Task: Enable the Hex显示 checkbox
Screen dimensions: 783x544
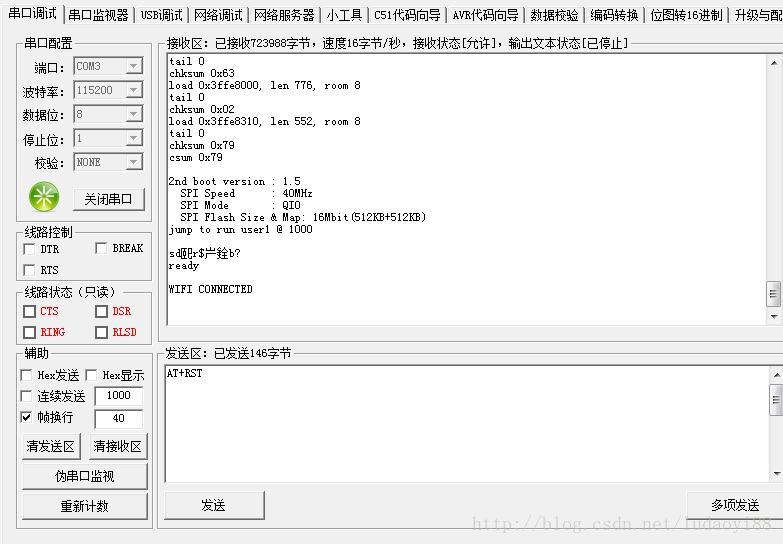Action: pyautogui.click(x=91, y=375)
